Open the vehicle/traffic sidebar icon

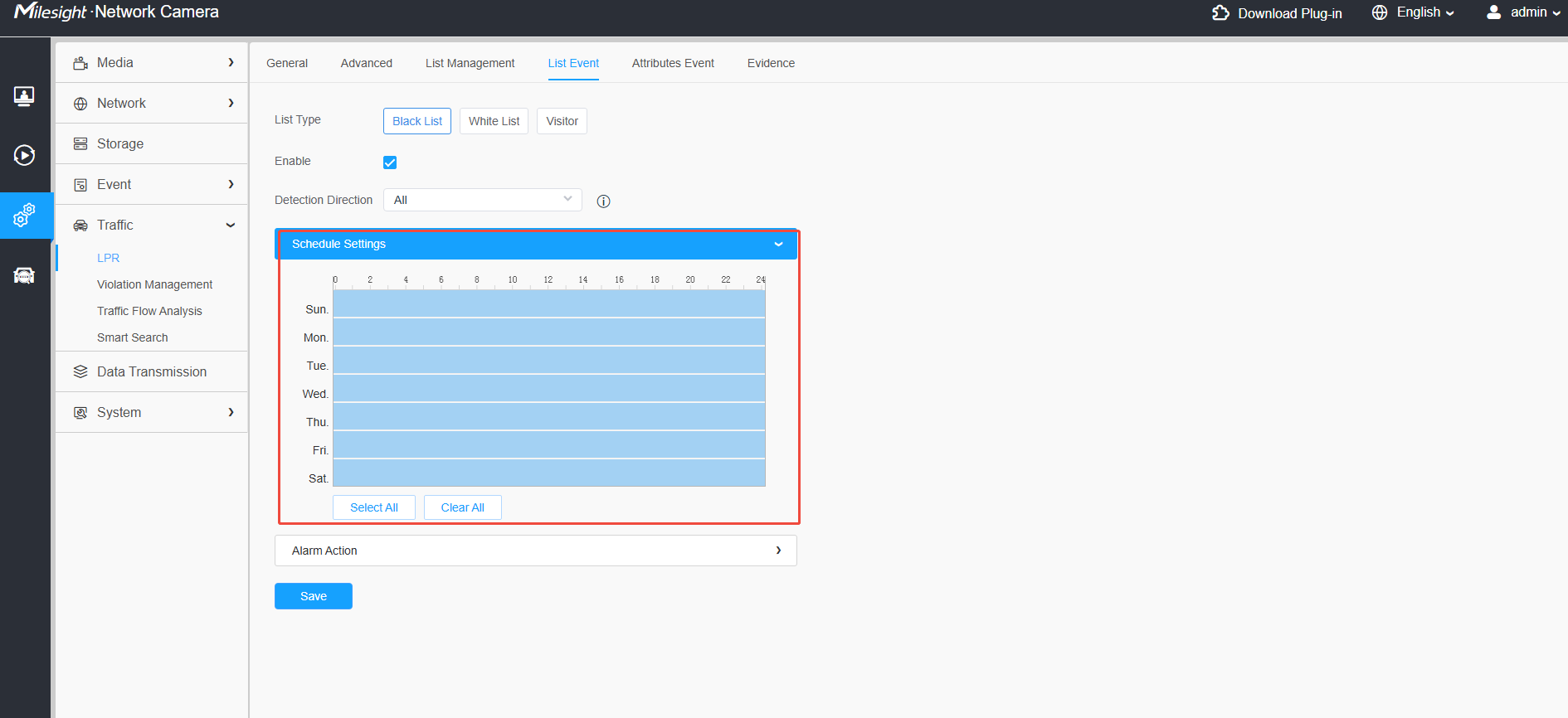24,275
